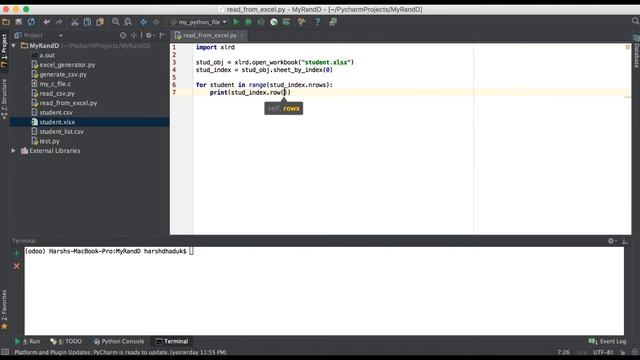This screenshot has width=640, height=360.
Task: Hide the Terminal panel
Action: (624, 241)
